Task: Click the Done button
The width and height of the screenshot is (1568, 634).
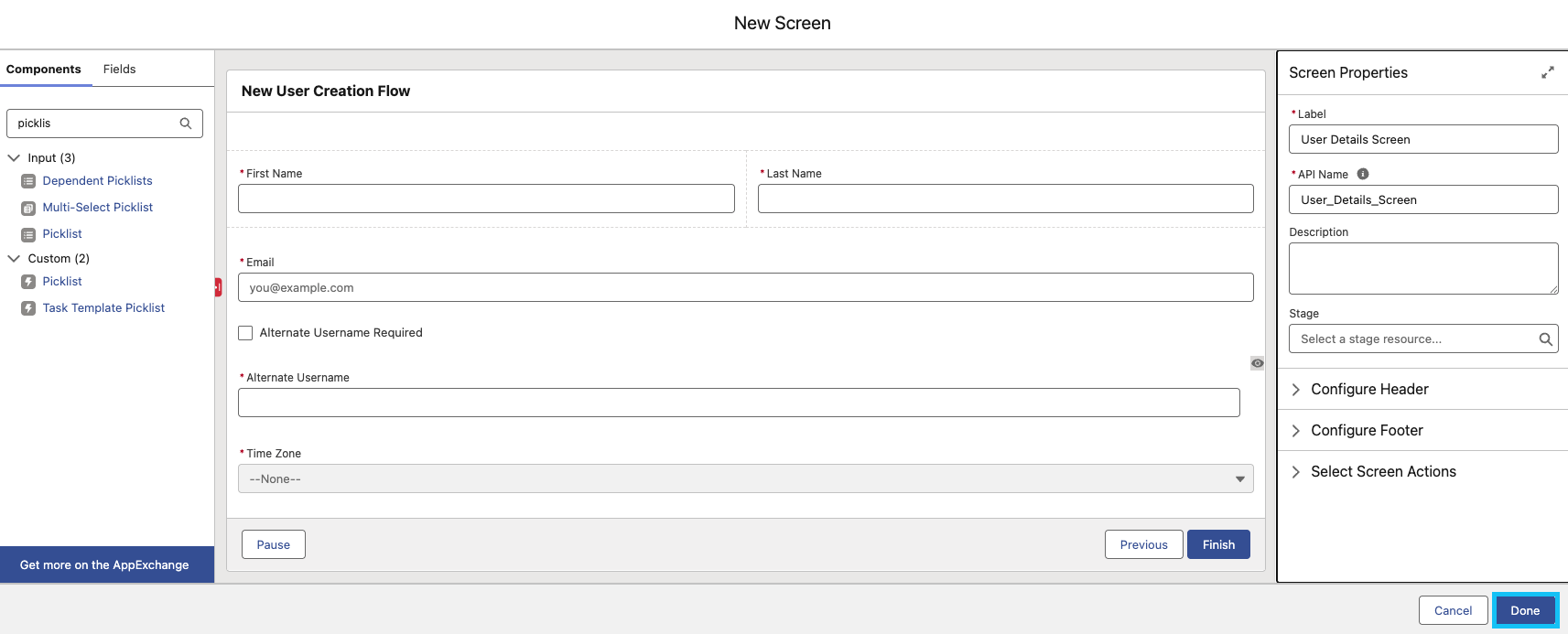Action: (x=1524, y=610)
